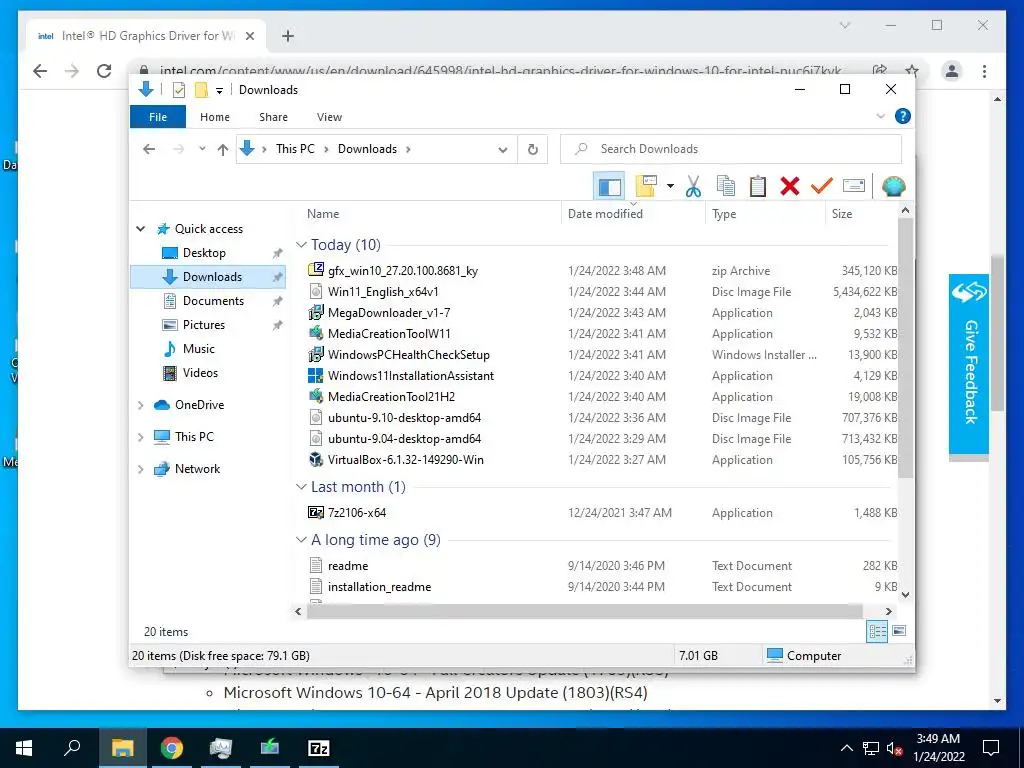Viewport: 1024px width, 768px height.
Task: Open the View ribbon tab
Action: click(329, 117)
